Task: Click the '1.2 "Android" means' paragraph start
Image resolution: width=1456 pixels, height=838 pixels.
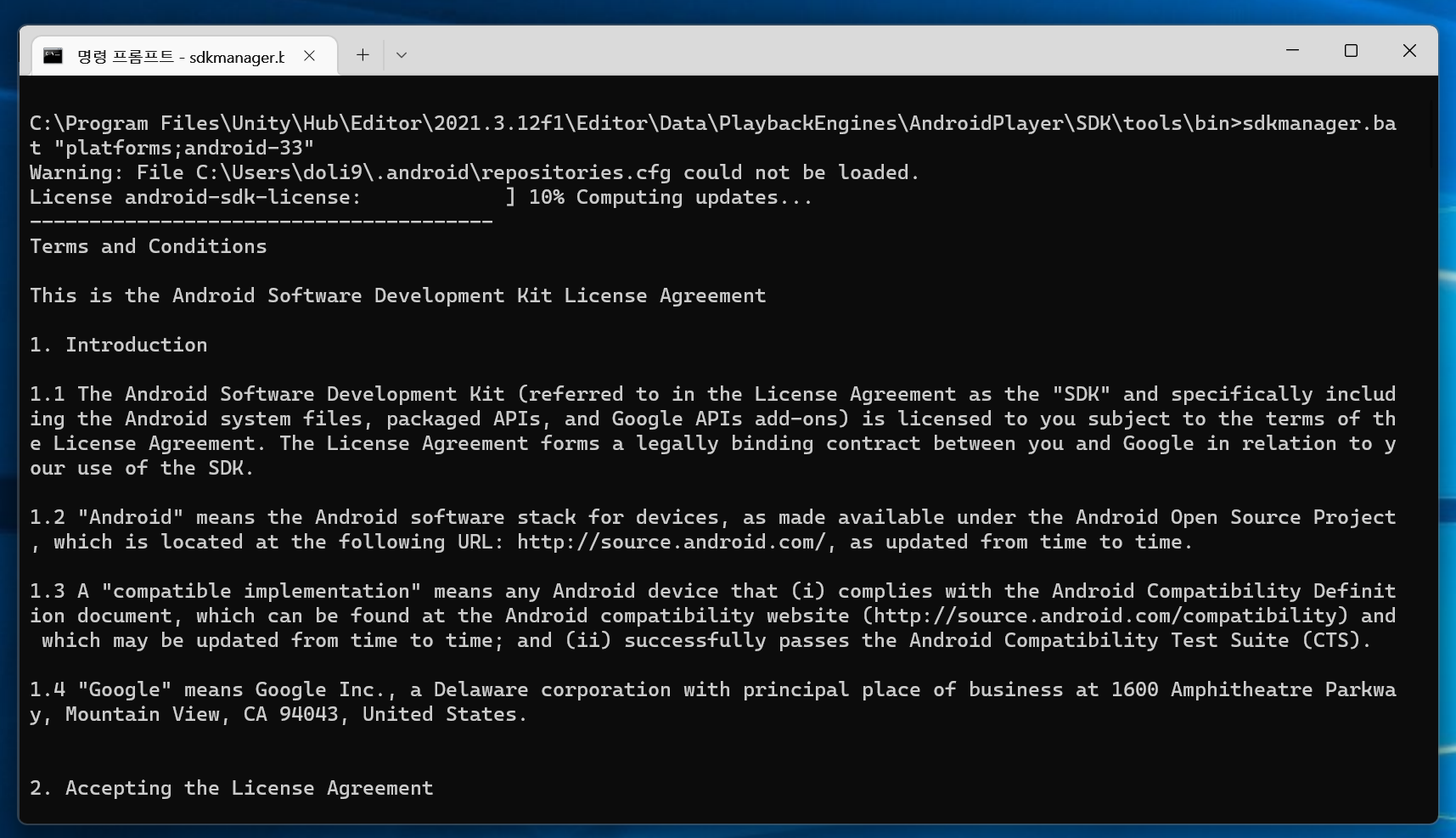Action: [x=143, y=517]
